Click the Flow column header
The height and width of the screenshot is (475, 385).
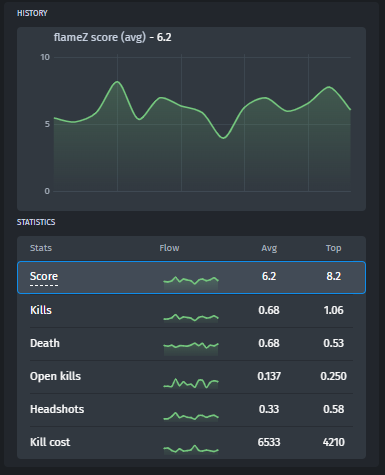(169, 248)
